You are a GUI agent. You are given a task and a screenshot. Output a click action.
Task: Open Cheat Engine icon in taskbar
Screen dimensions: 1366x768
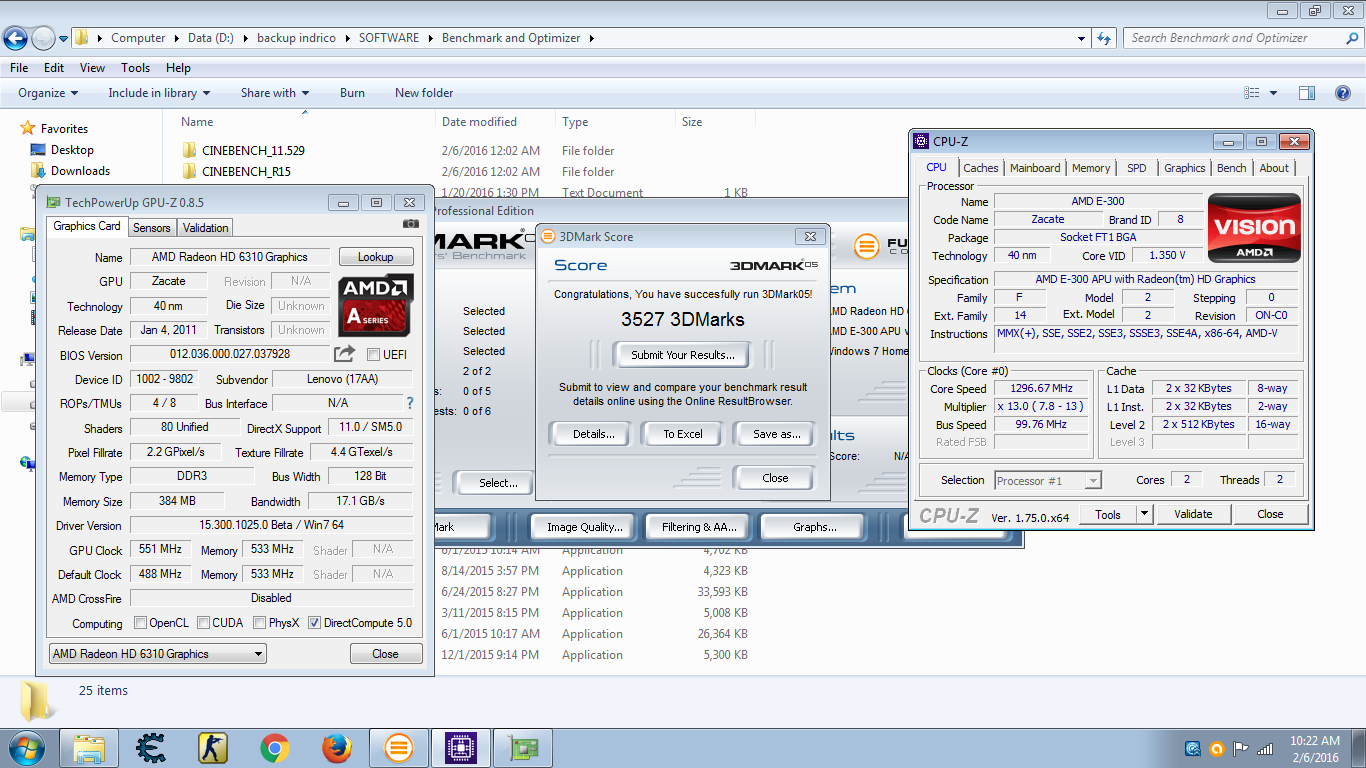point(151,748)
